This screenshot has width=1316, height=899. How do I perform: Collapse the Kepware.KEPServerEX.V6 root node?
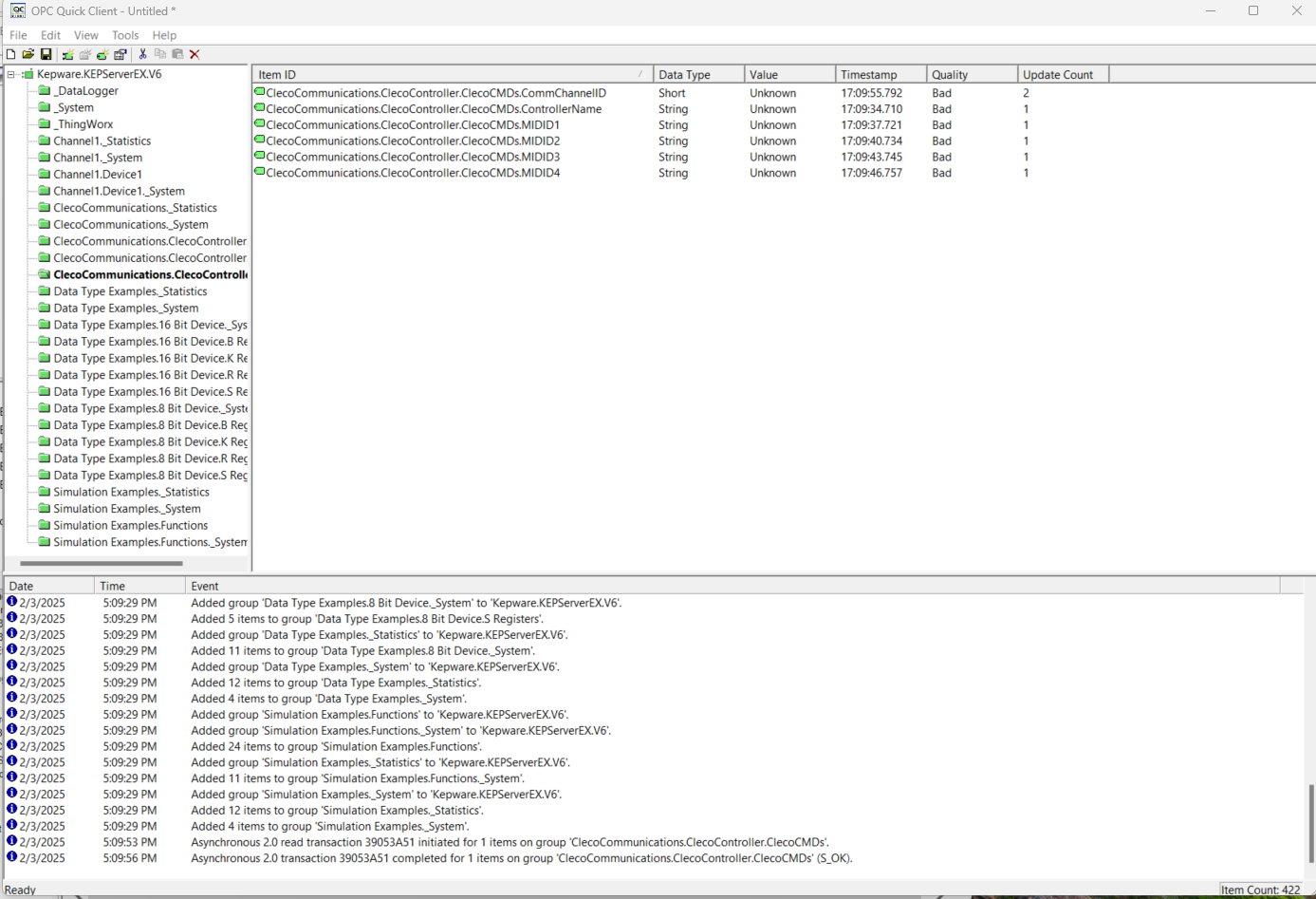(x=9, y=73)
